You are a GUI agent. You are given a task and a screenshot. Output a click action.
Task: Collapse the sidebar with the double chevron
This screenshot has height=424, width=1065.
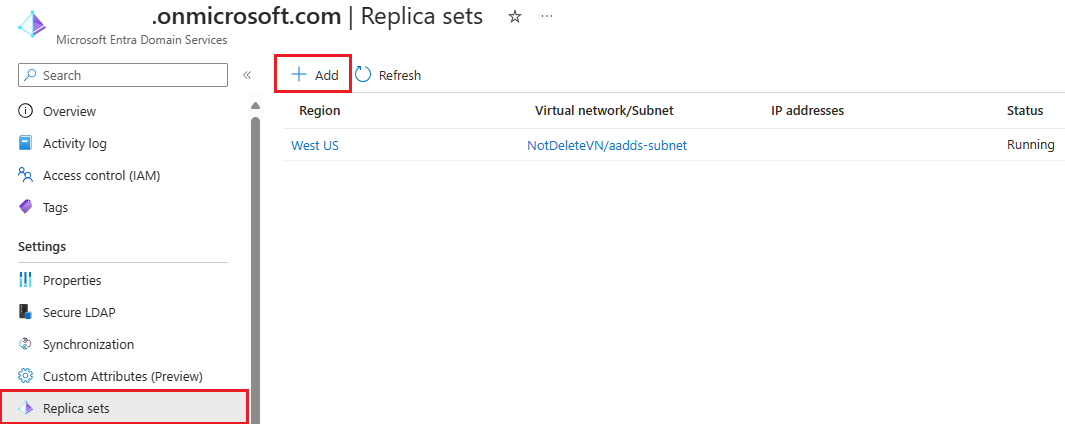point(247,75)
